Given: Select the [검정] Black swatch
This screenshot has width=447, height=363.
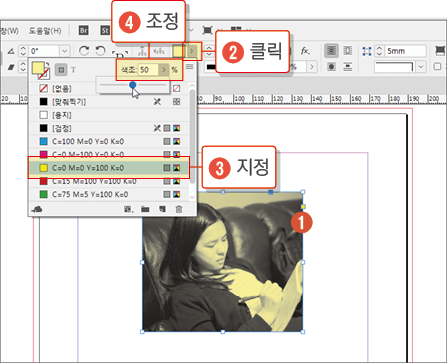Looking at the screenshot, I should coord(109,128).
